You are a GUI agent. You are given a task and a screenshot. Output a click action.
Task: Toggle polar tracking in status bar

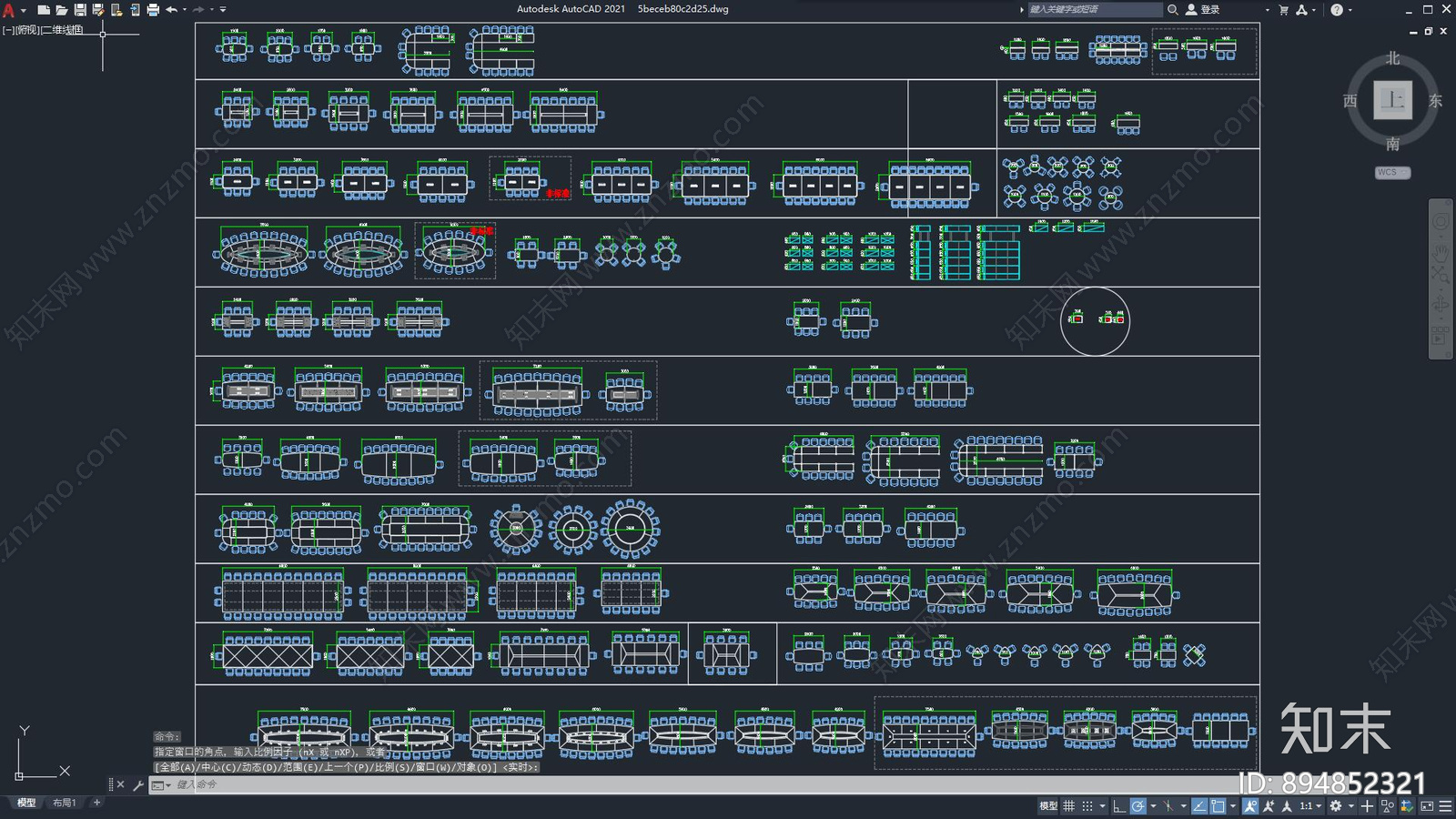(1138, 806)
